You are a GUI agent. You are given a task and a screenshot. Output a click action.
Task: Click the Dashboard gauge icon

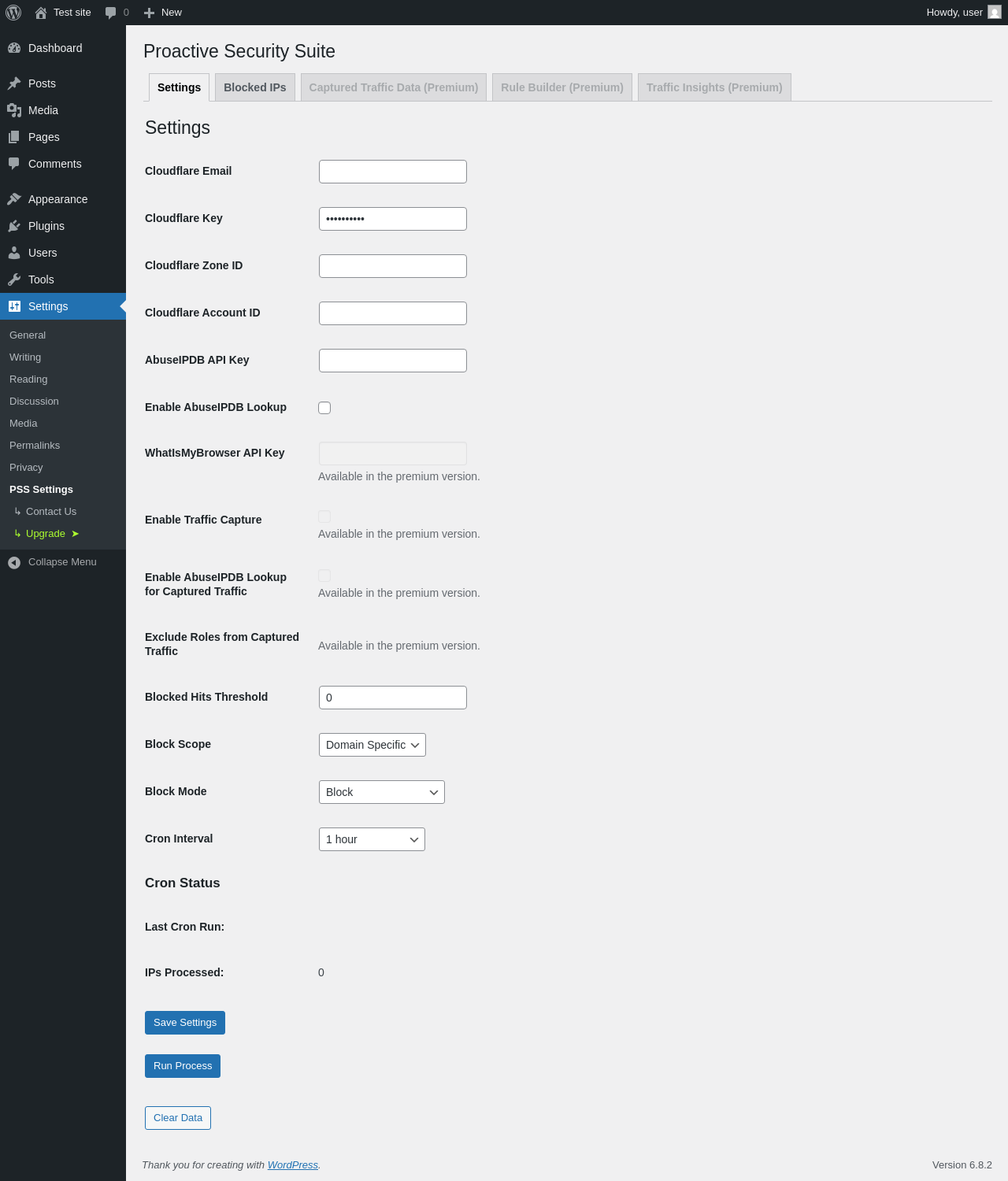coord(14,48)
